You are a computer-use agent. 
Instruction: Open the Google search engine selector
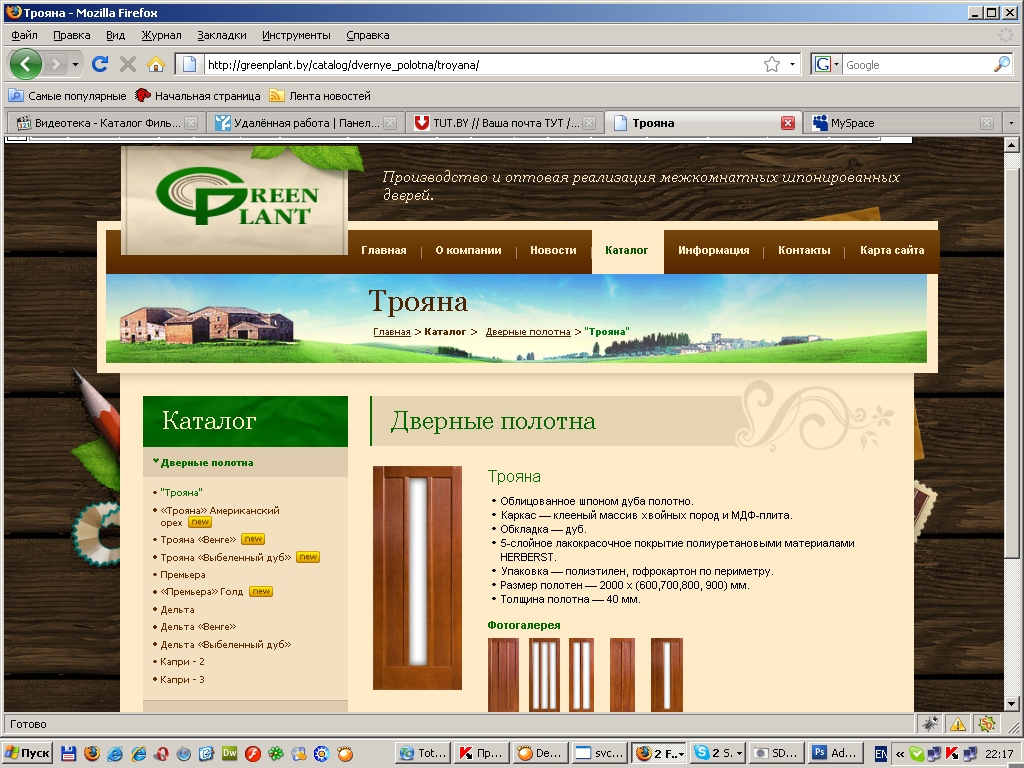tap(826, 64)
